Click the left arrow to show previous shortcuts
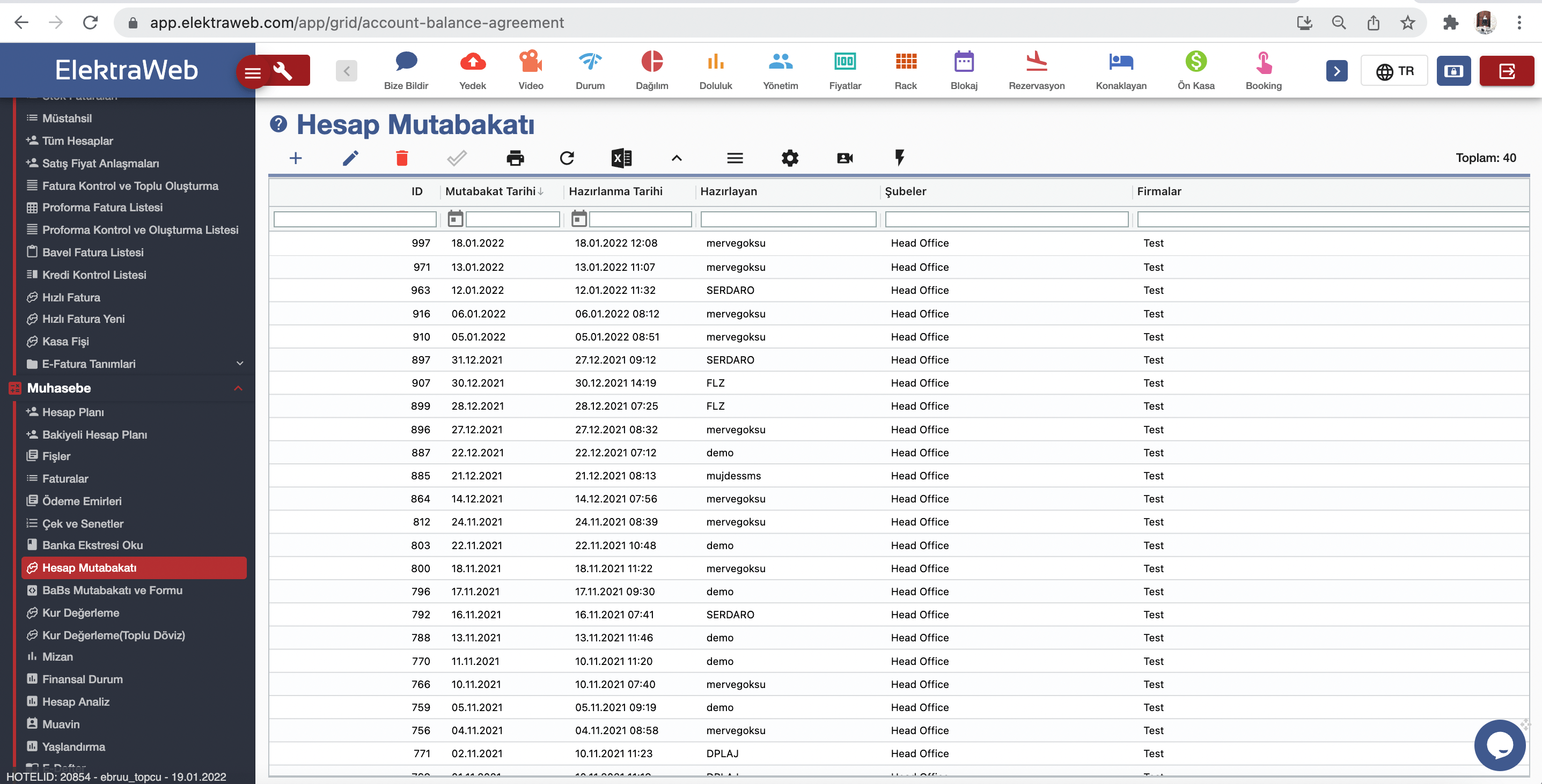The image size is (1542, 784). pos(347,71)
